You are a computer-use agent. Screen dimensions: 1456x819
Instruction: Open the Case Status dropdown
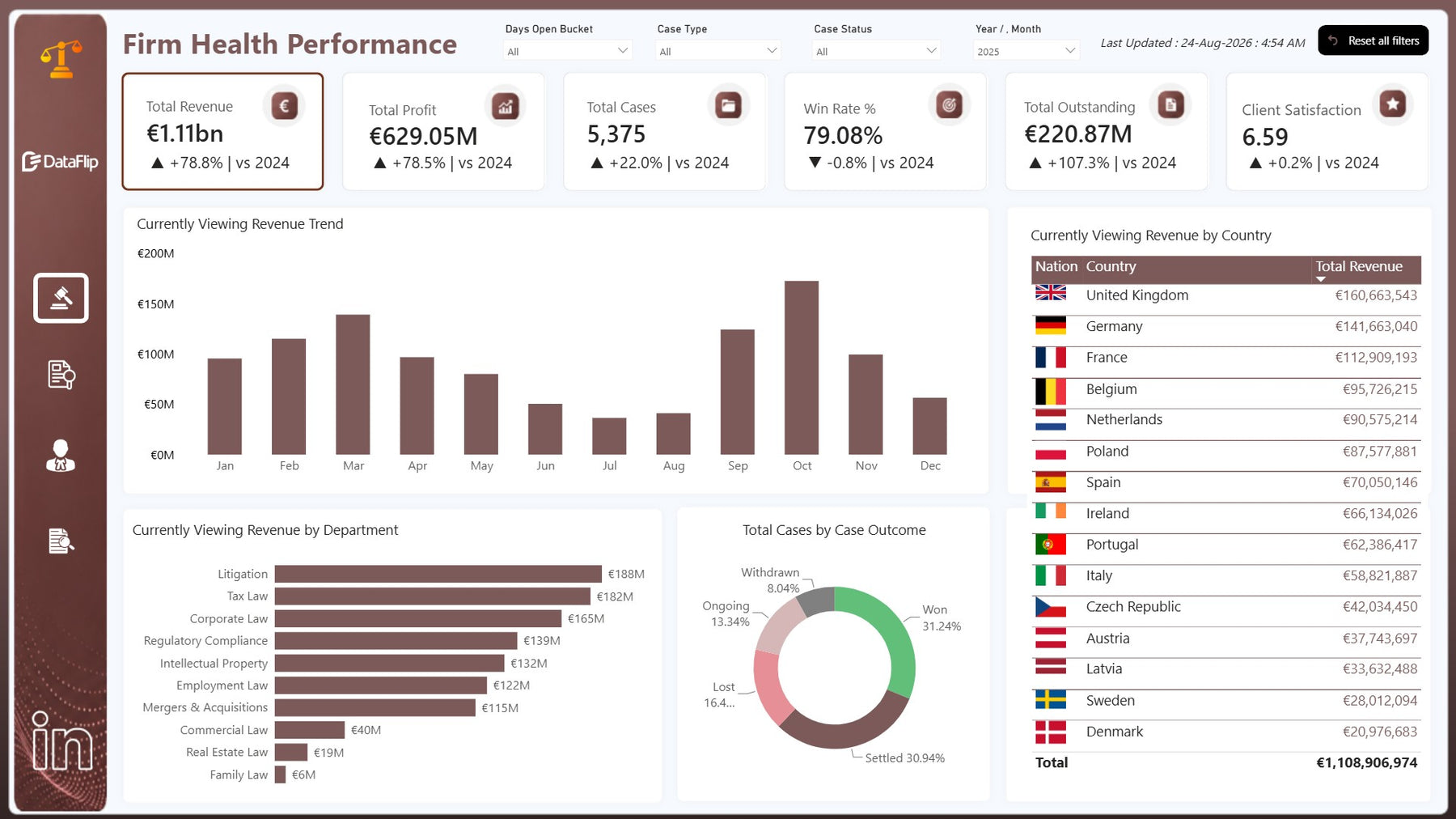point(876,51)
